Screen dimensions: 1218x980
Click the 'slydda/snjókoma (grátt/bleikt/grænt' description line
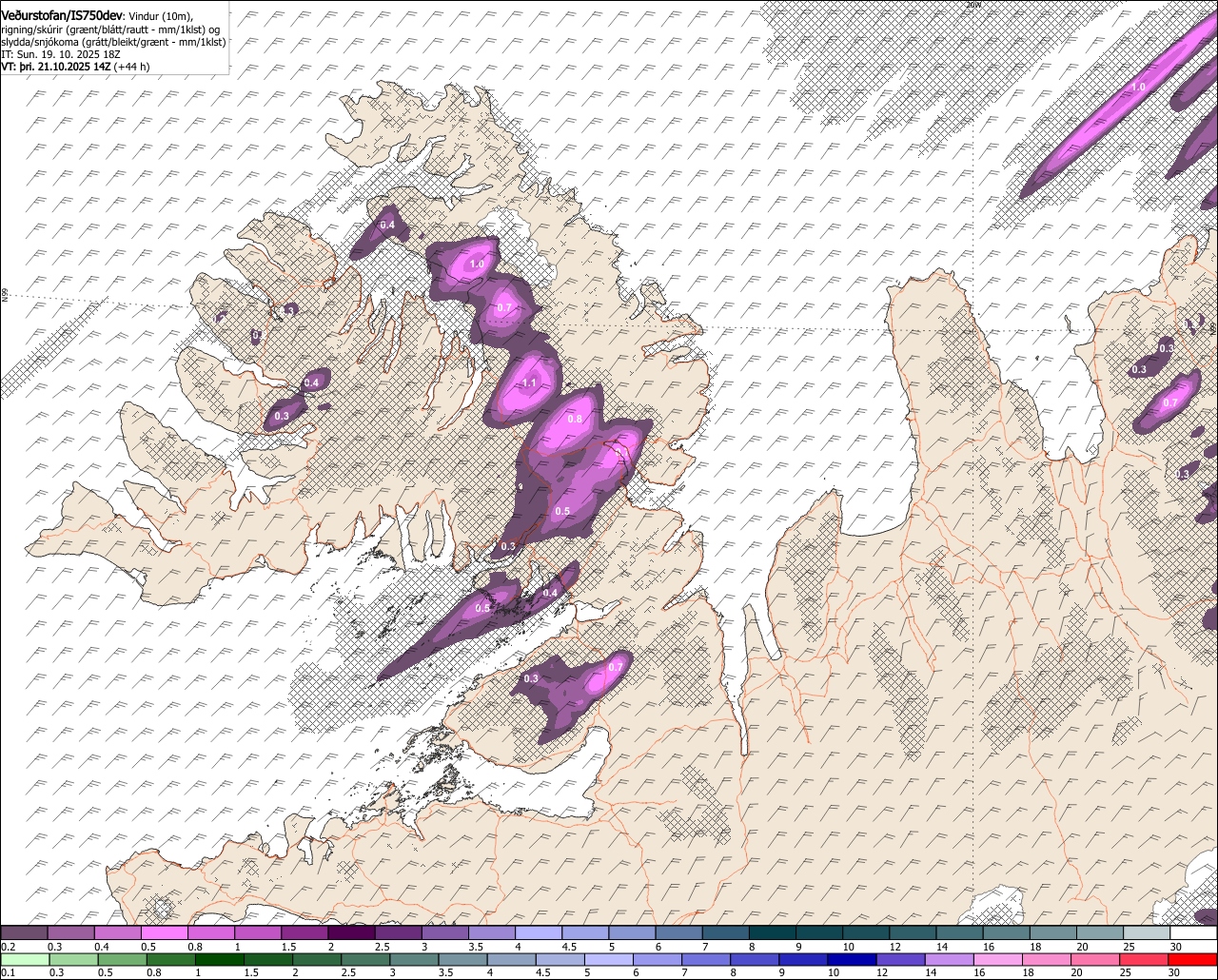113,42
